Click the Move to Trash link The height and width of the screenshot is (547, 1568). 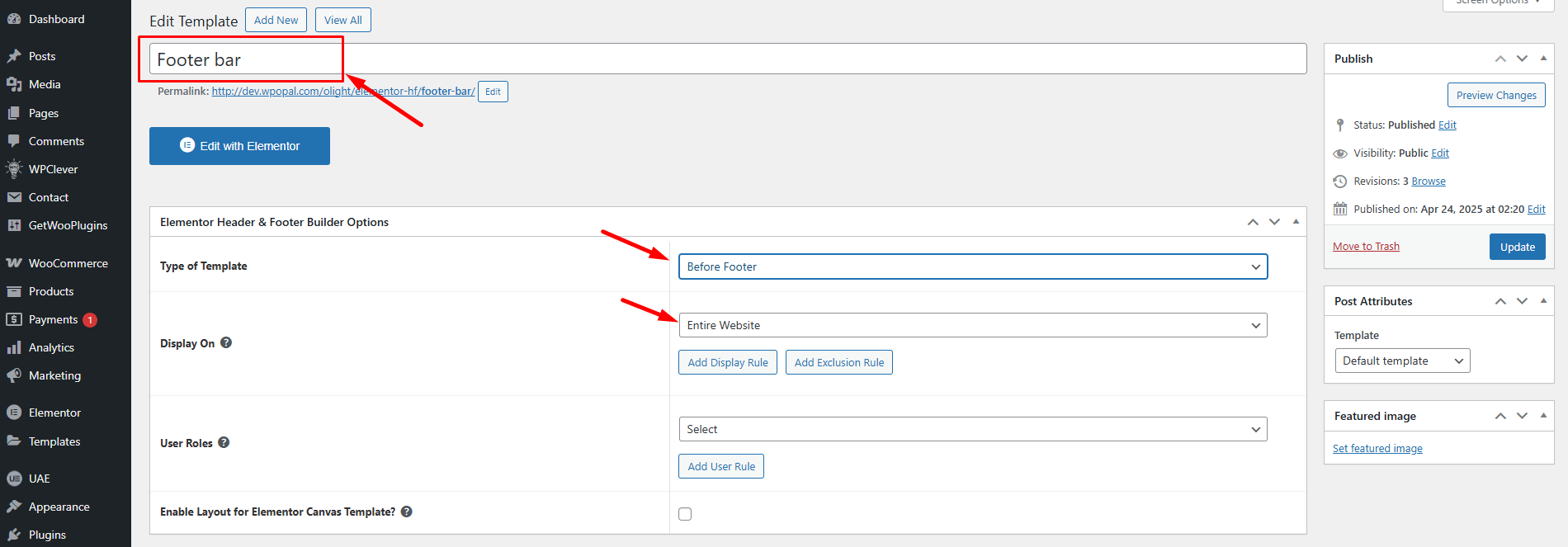click(x=1366, y=246)
